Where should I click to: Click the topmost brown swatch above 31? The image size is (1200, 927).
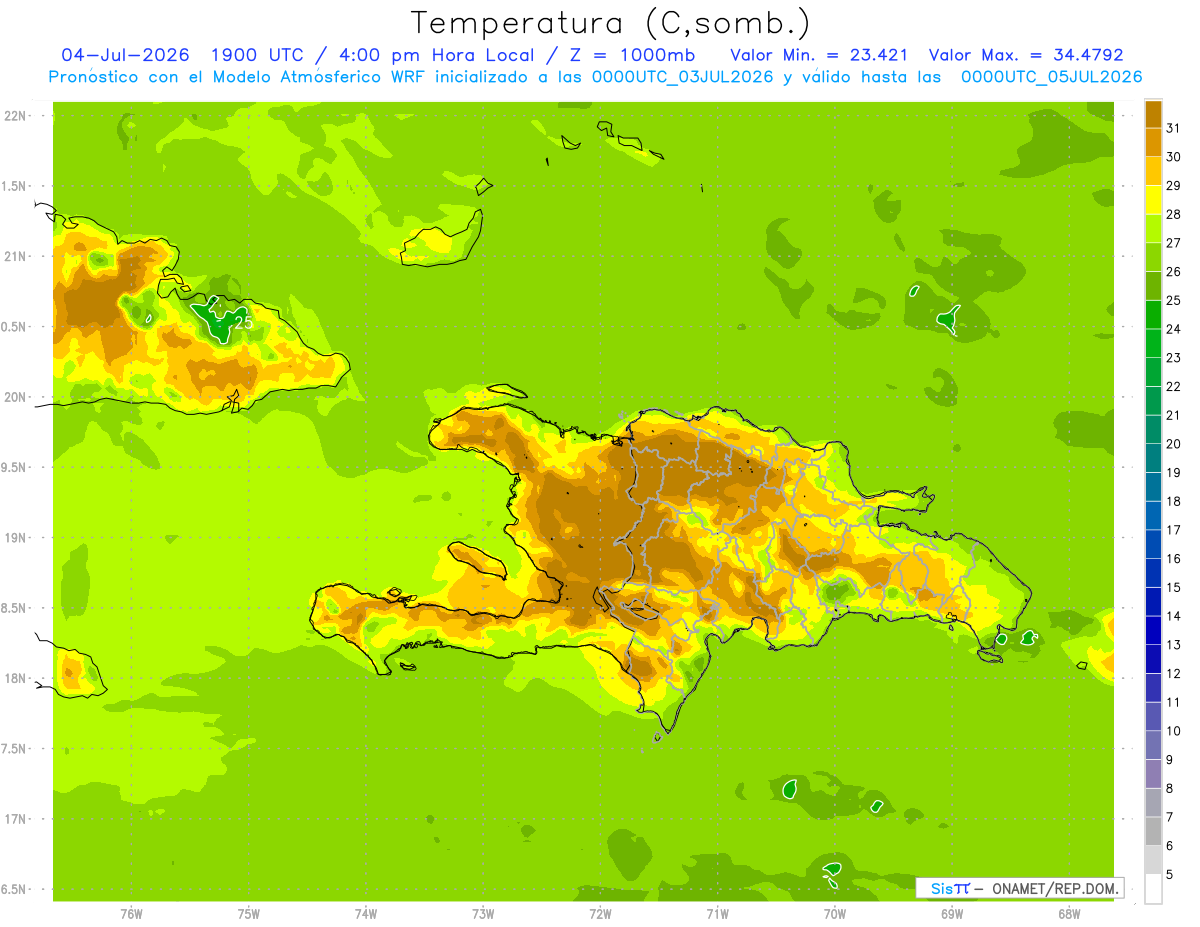[1153, 114]
